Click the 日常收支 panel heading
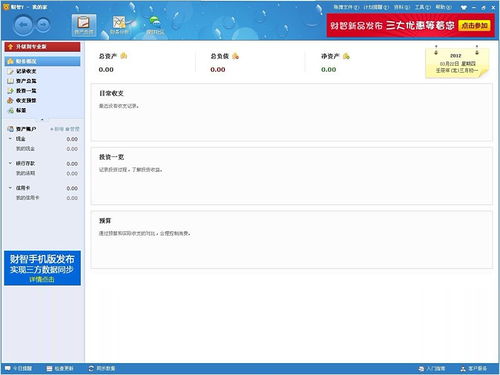Viewport: 500px width, 375px height. pos(111,93)
